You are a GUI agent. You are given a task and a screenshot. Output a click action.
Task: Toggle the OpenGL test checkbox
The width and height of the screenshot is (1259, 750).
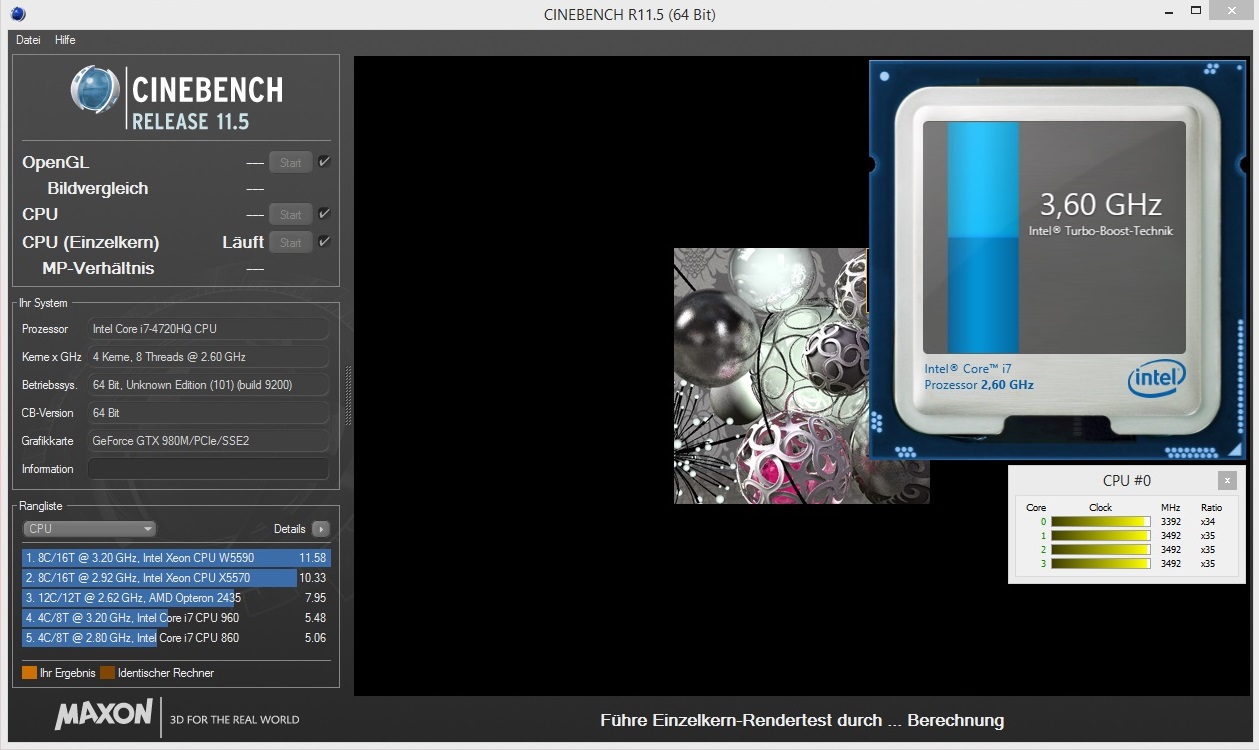pos(324,162)
